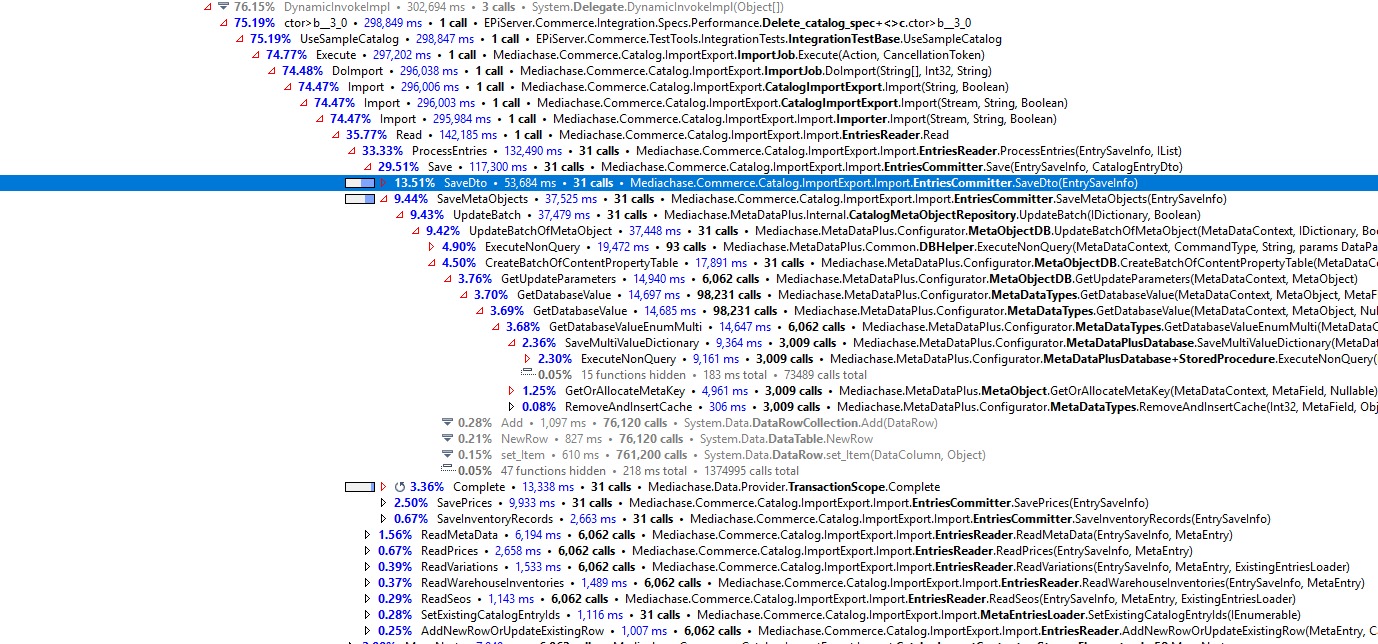Expand the selected SaveDto node

tap(383, 183)
